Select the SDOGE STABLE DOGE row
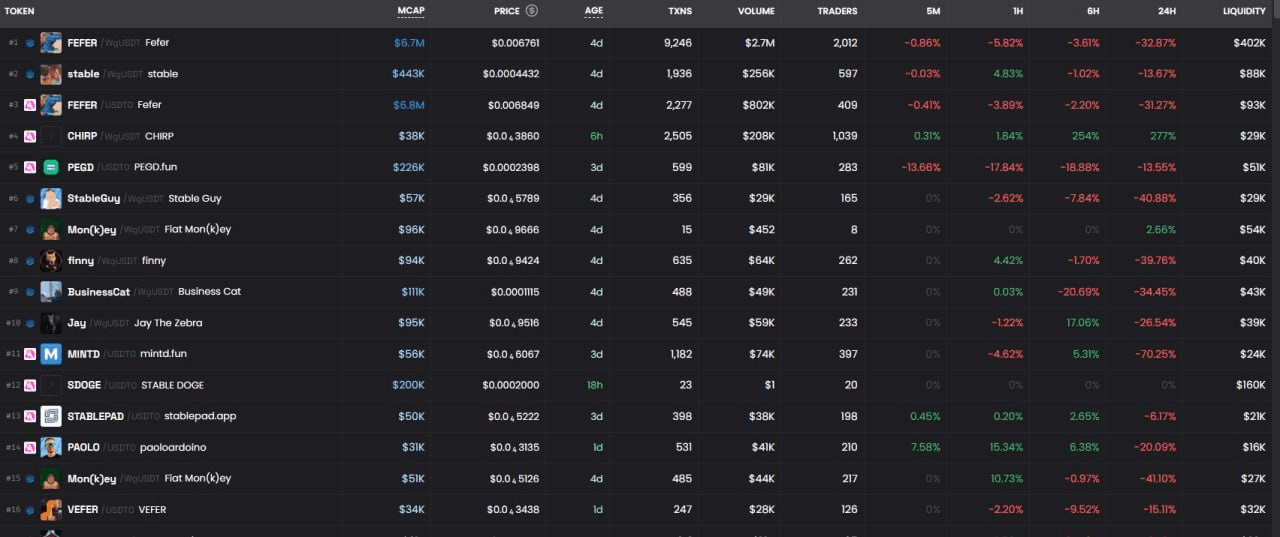The width and height of the screenshot is (1280, 537). (x=640, y=385)
